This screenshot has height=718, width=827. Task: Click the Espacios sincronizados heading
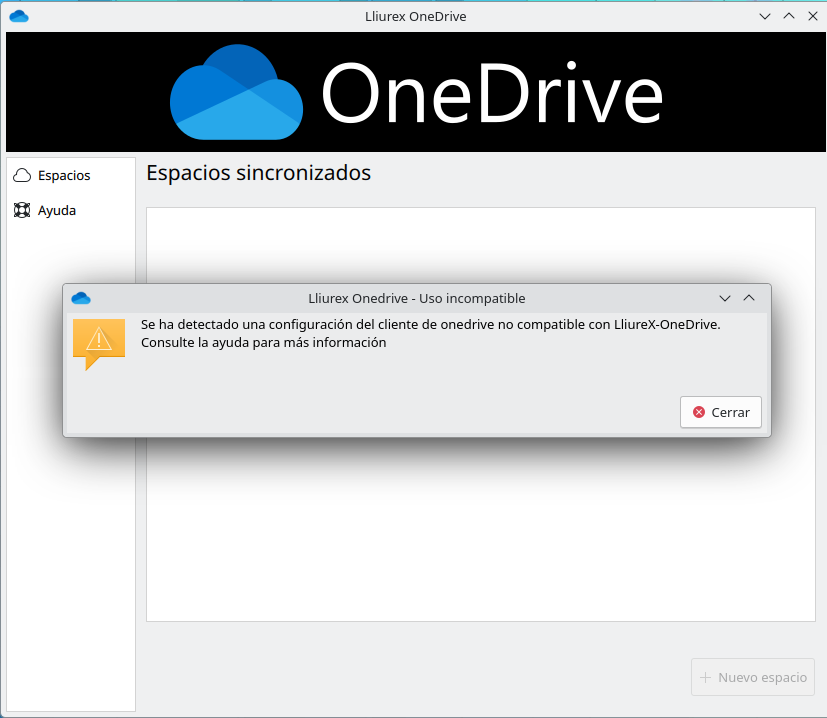(257, 172)
